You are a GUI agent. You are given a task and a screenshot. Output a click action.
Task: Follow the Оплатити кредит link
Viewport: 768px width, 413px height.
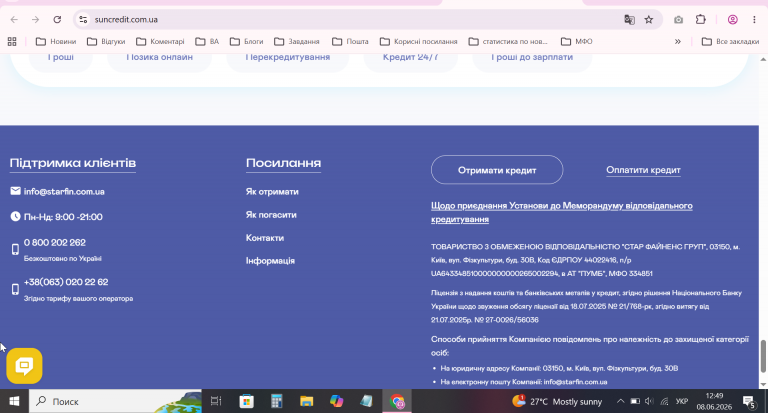click(x=643, y=170)
